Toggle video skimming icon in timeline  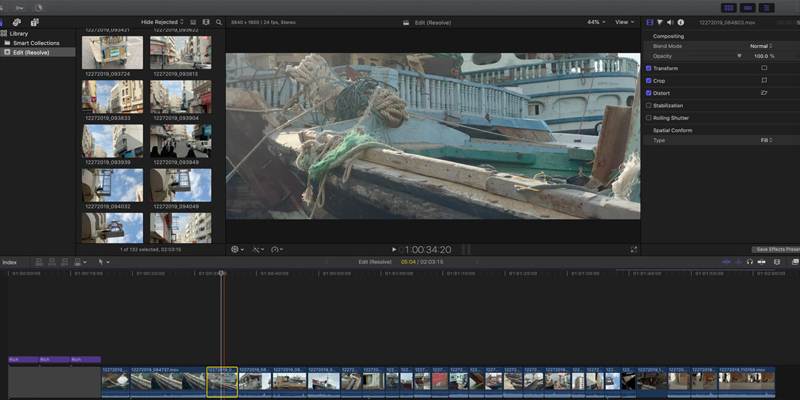[x=726, y=262]
